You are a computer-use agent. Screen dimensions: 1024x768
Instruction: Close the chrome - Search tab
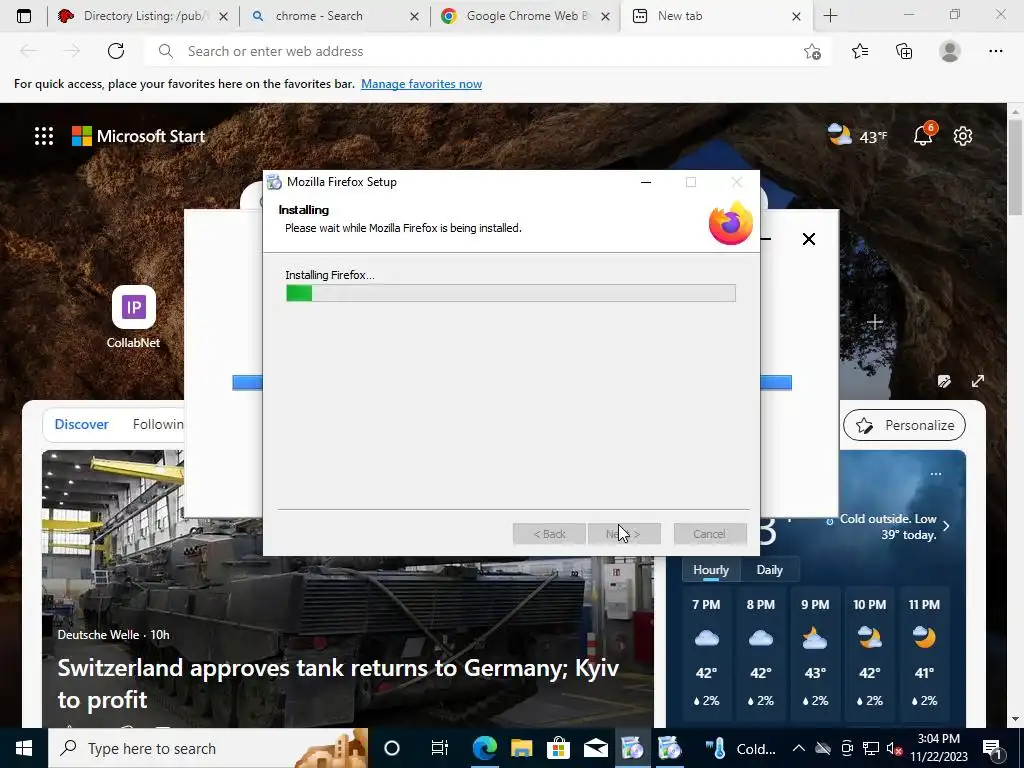(414, 16)
